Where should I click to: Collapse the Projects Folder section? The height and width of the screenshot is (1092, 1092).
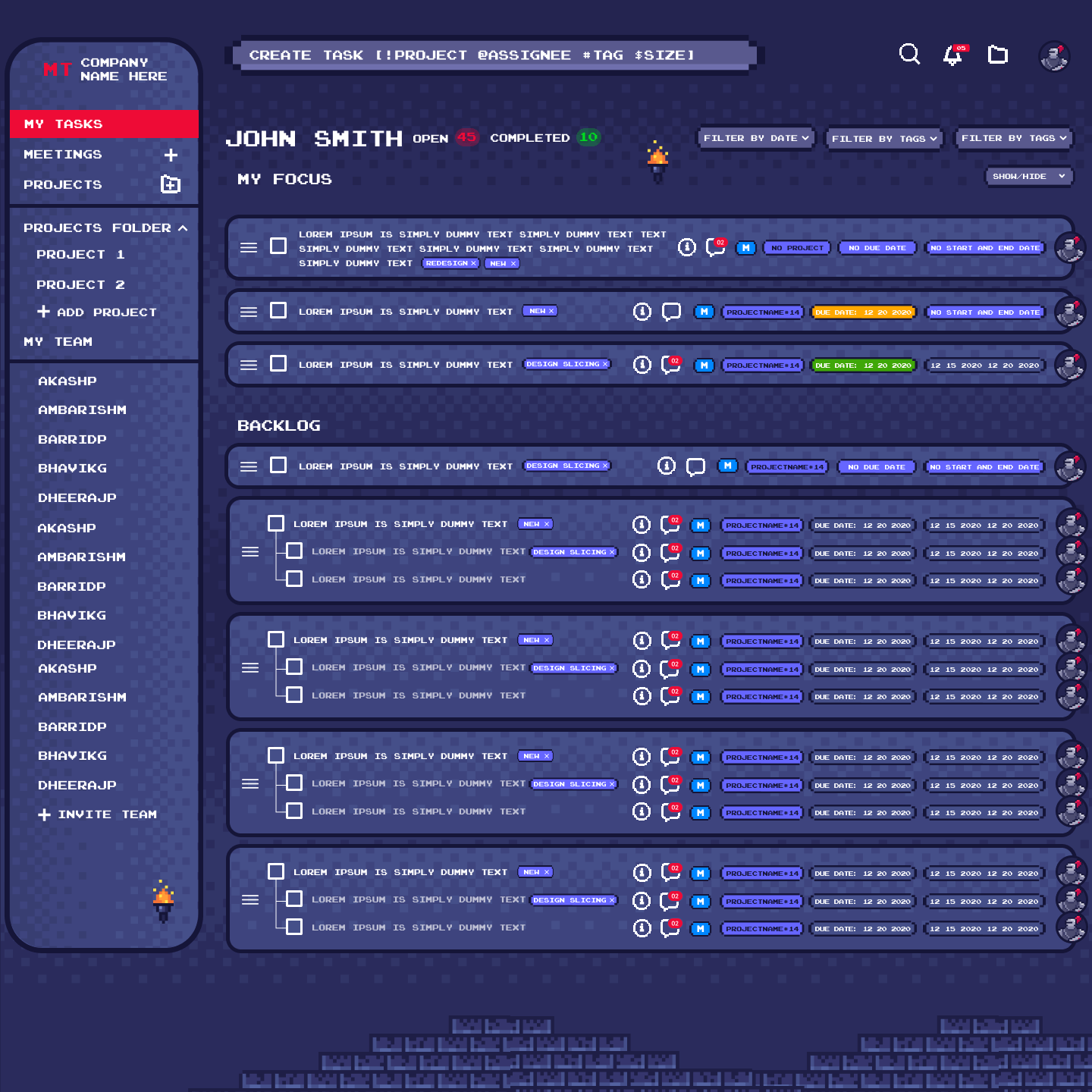tap(183, 228)
